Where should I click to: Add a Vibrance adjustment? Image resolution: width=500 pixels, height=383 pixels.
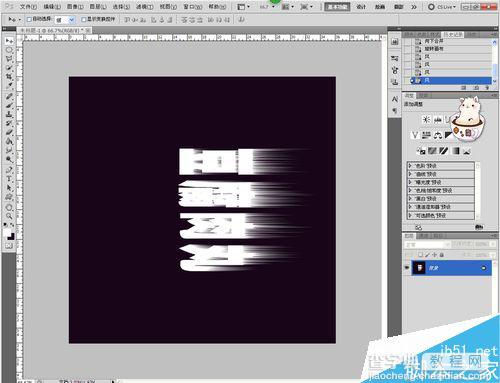point(415,135)
